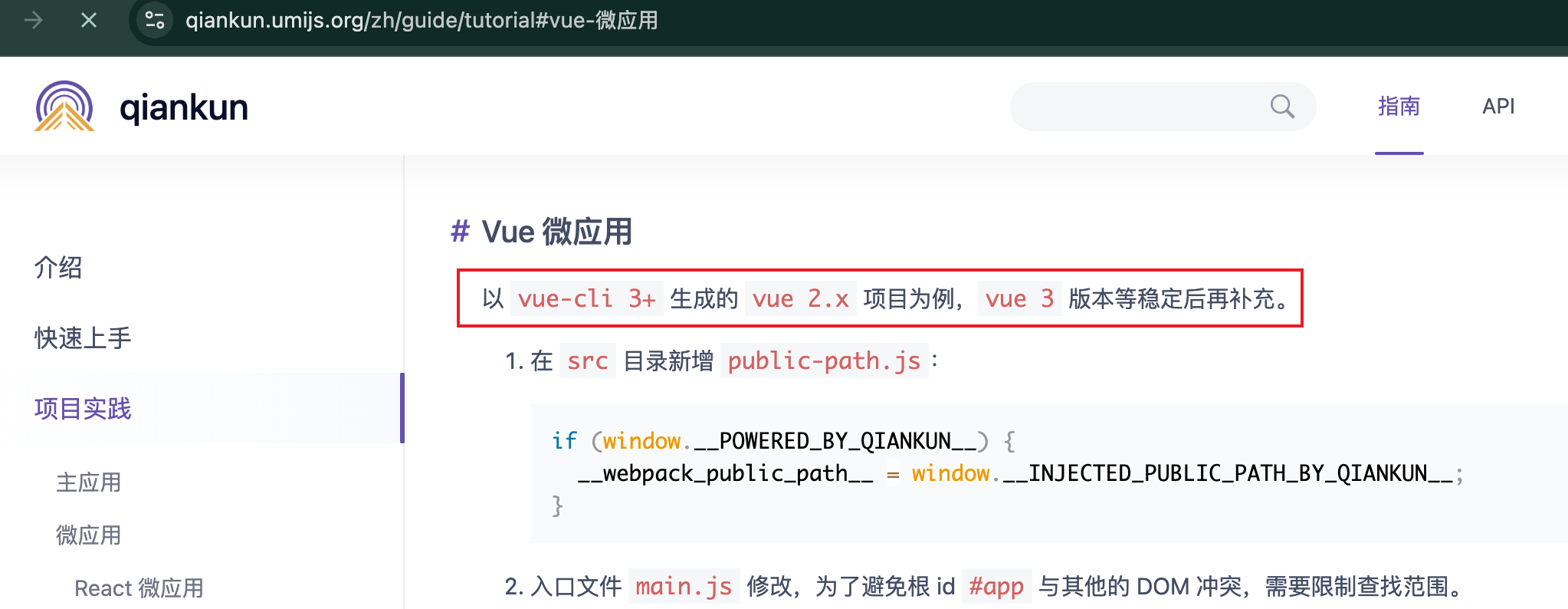Open site information icon in address bar
The height and width of the screenshot is (609, 1568).
click(155, 20)
